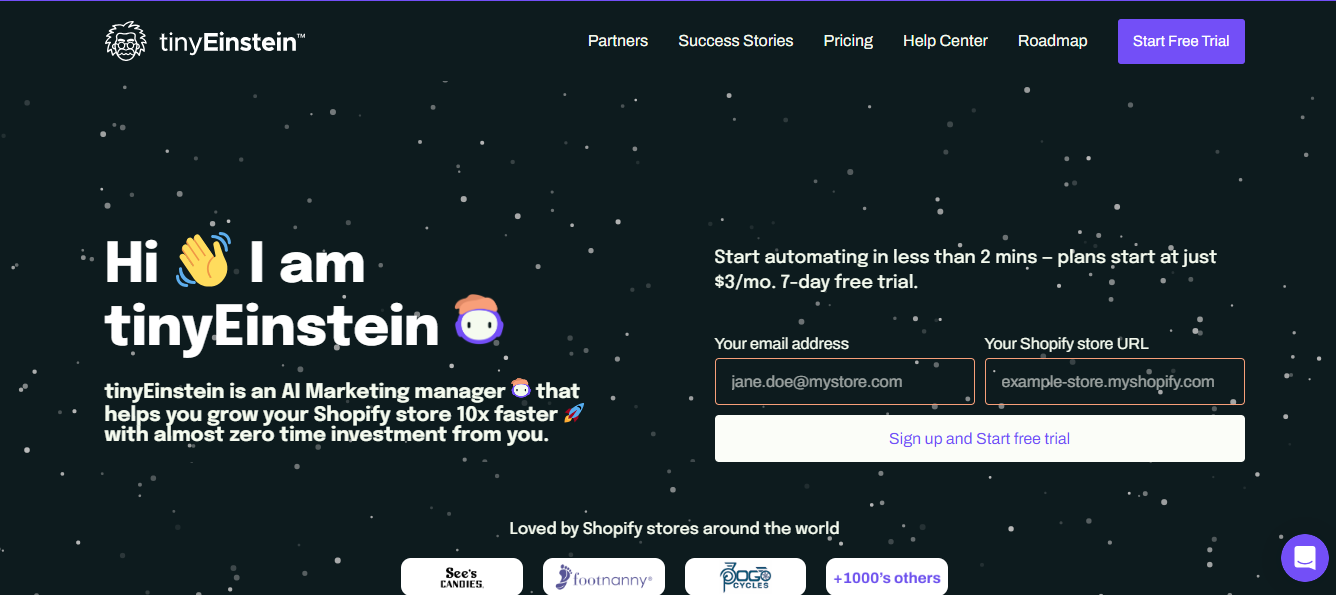Open the chat support bubble icon

pyautogui.click(x=1305, y=558)
